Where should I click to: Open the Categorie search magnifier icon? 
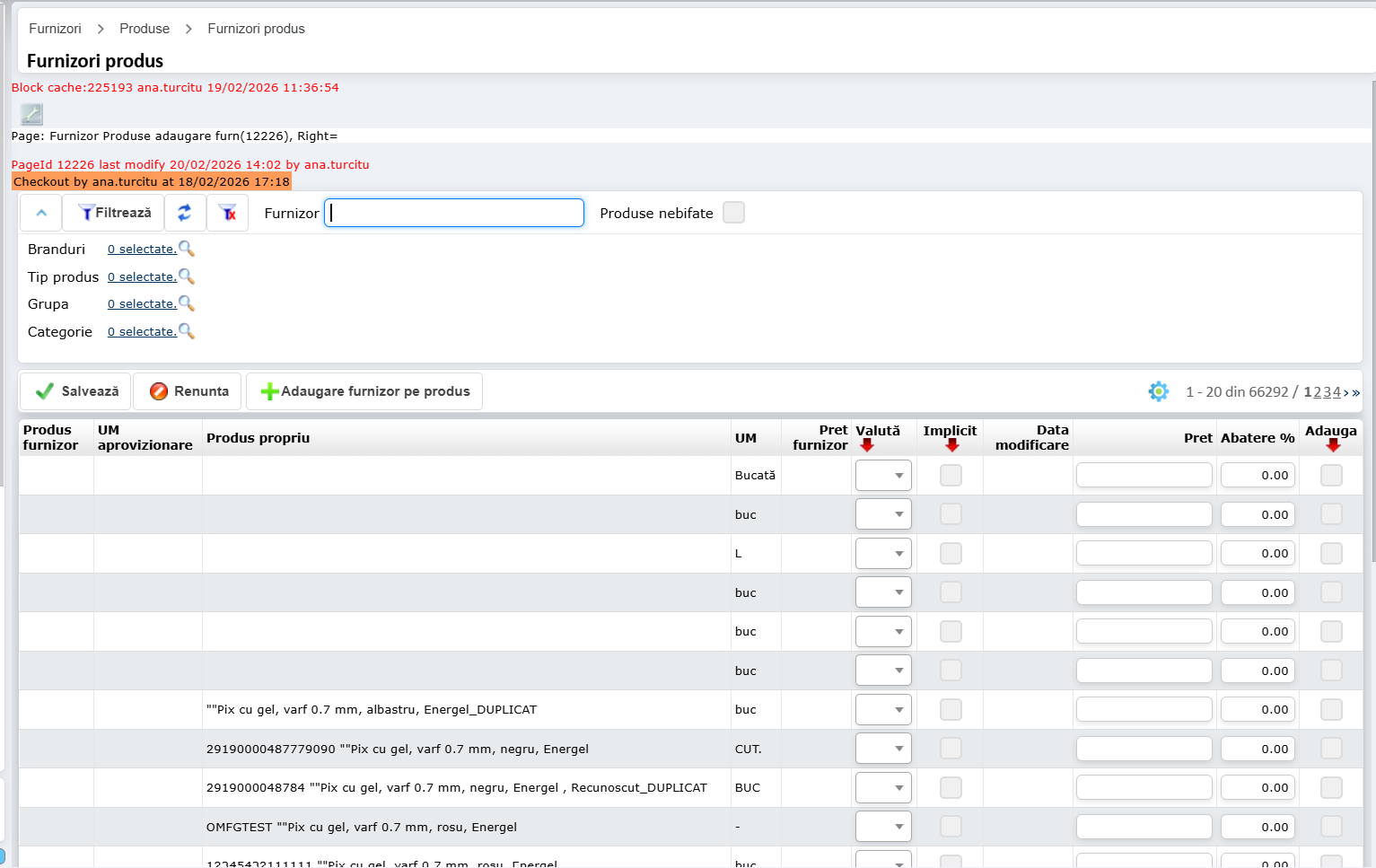pos(187,331)
